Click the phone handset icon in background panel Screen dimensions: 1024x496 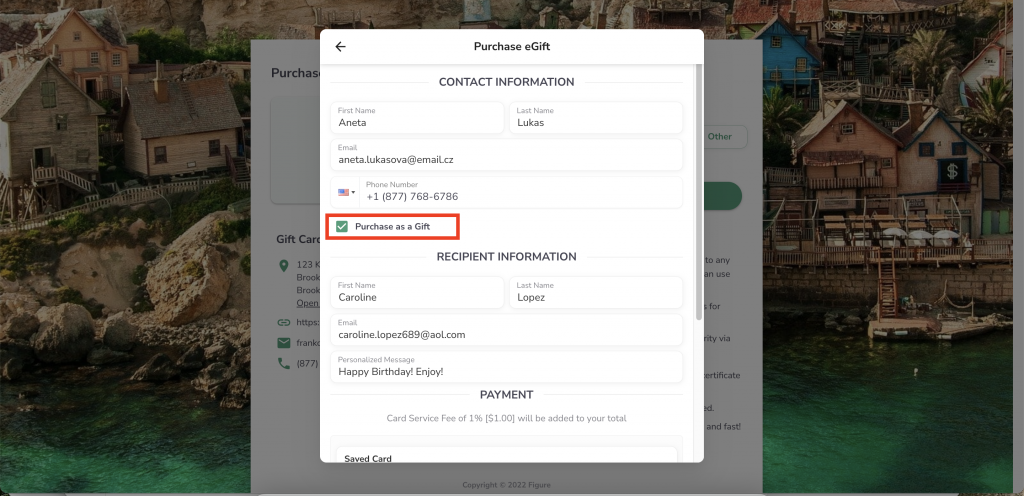coord(283,364)
